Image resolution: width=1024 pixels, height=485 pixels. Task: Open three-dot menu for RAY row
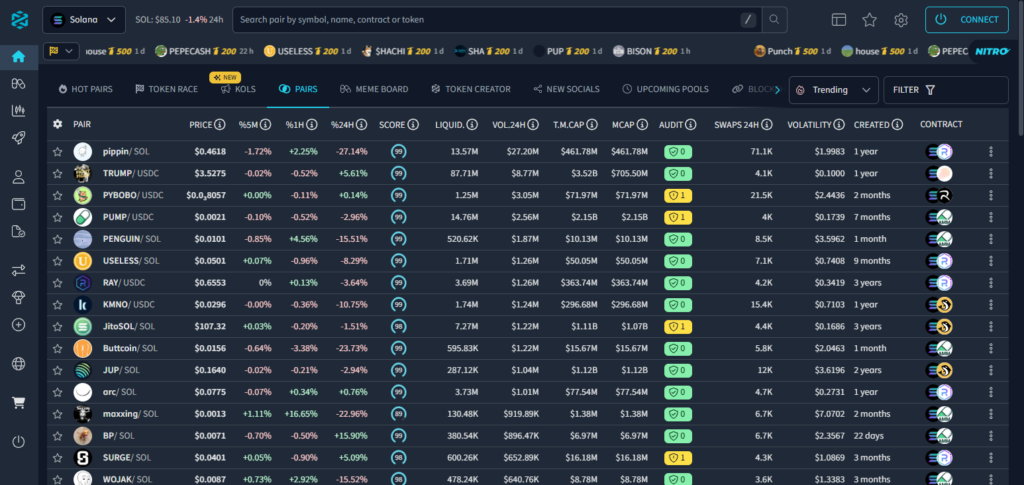[991, 283]
